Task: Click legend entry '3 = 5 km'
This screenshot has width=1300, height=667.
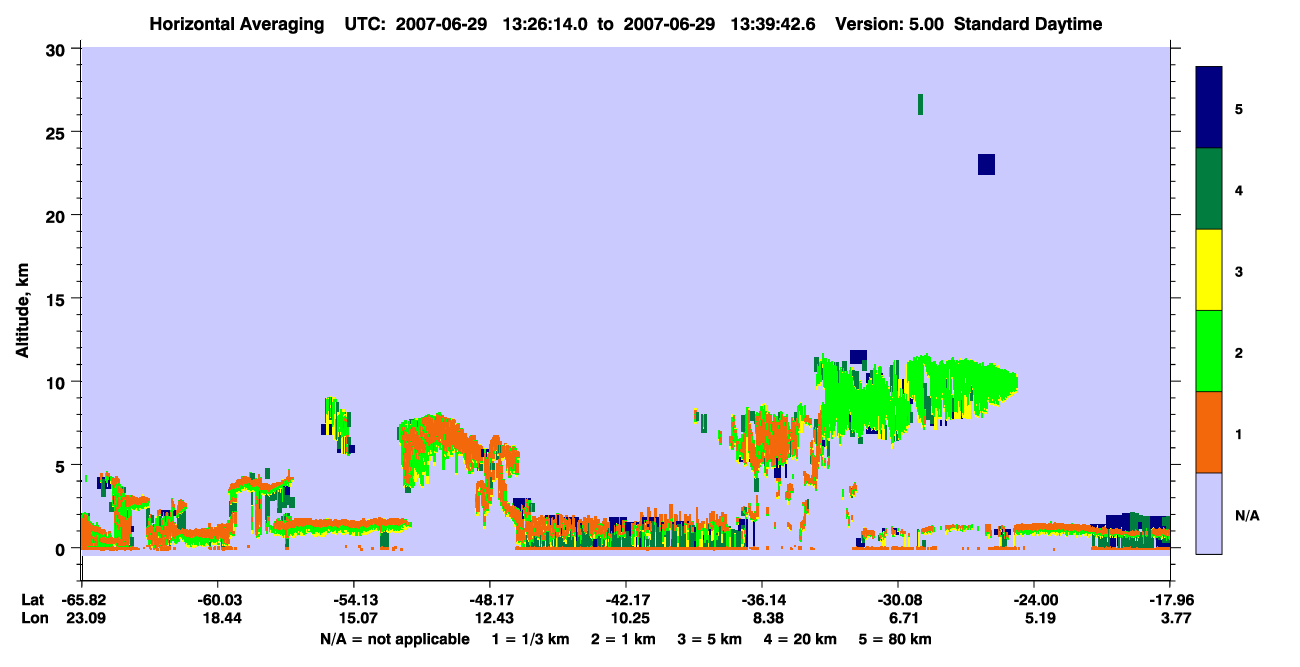Action: click(710, 639)
